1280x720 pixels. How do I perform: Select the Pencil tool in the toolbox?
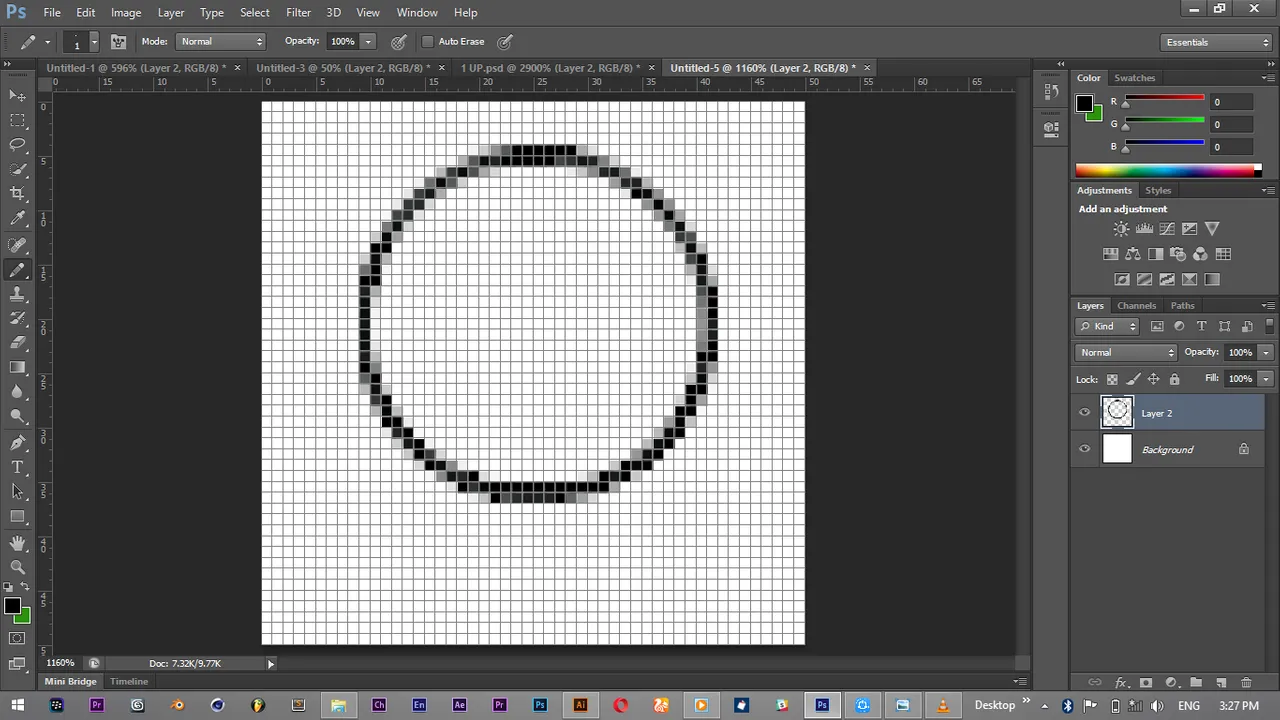[x=18, y=270]
